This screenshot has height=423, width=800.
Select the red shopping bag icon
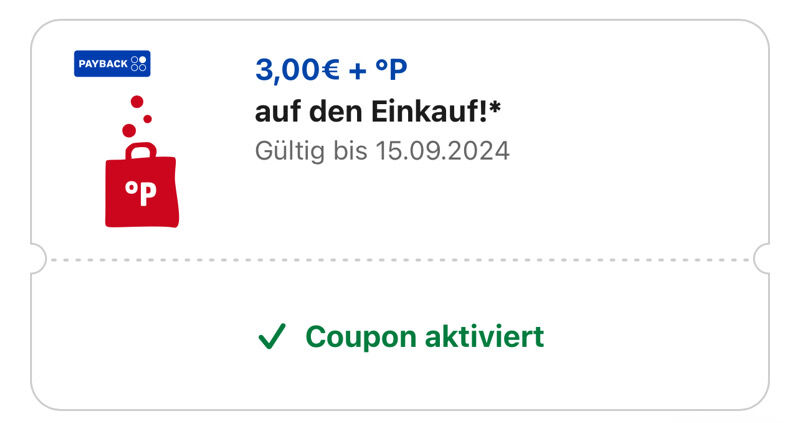point(142,185)
